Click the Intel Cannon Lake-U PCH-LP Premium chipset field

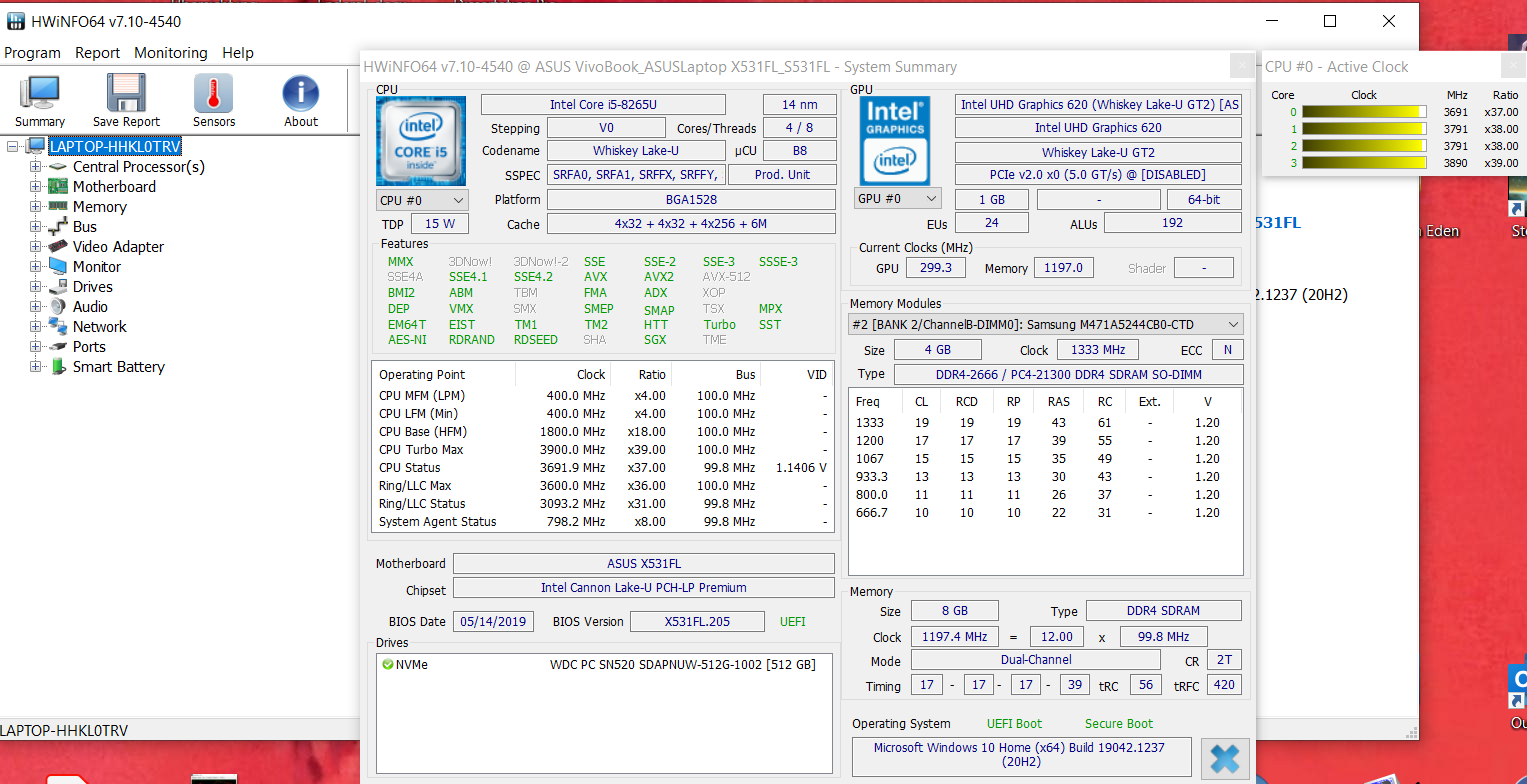[x=644, y=588]
